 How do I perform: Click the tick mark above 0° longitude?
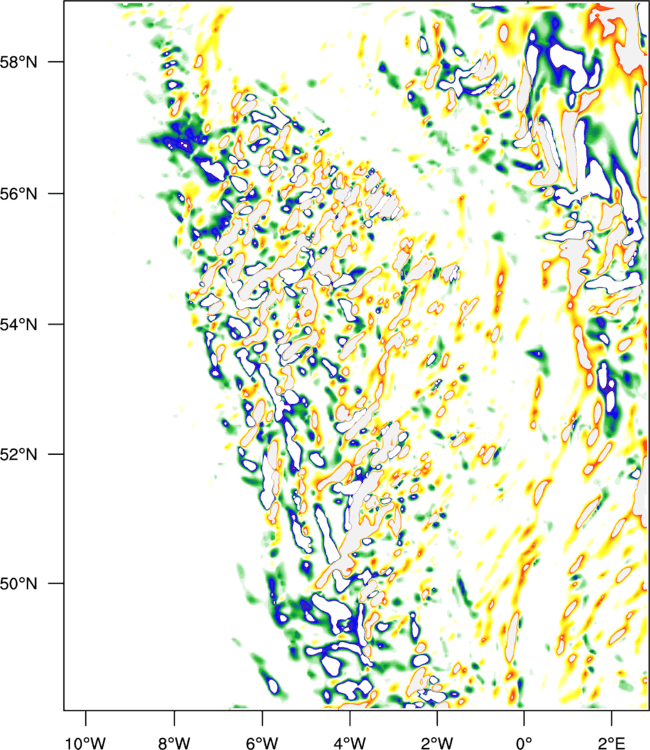pyautogui.click(x=524, y=718)
